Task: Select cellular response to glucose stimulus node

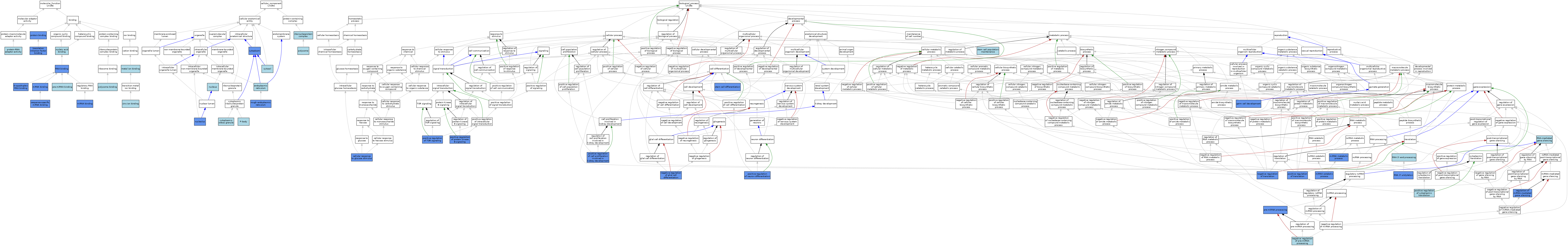Action: click(x=362, y=157)
